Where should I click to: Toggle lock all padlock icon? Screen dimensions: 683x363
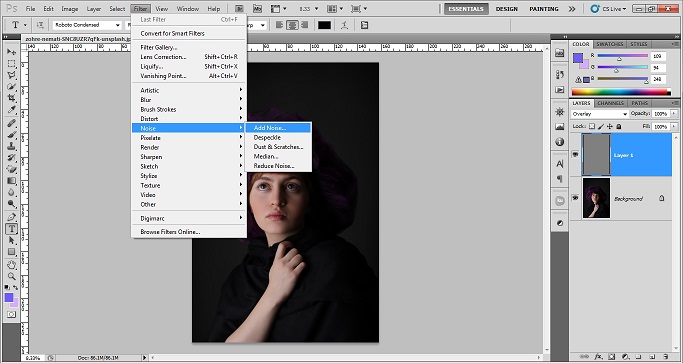618,126
